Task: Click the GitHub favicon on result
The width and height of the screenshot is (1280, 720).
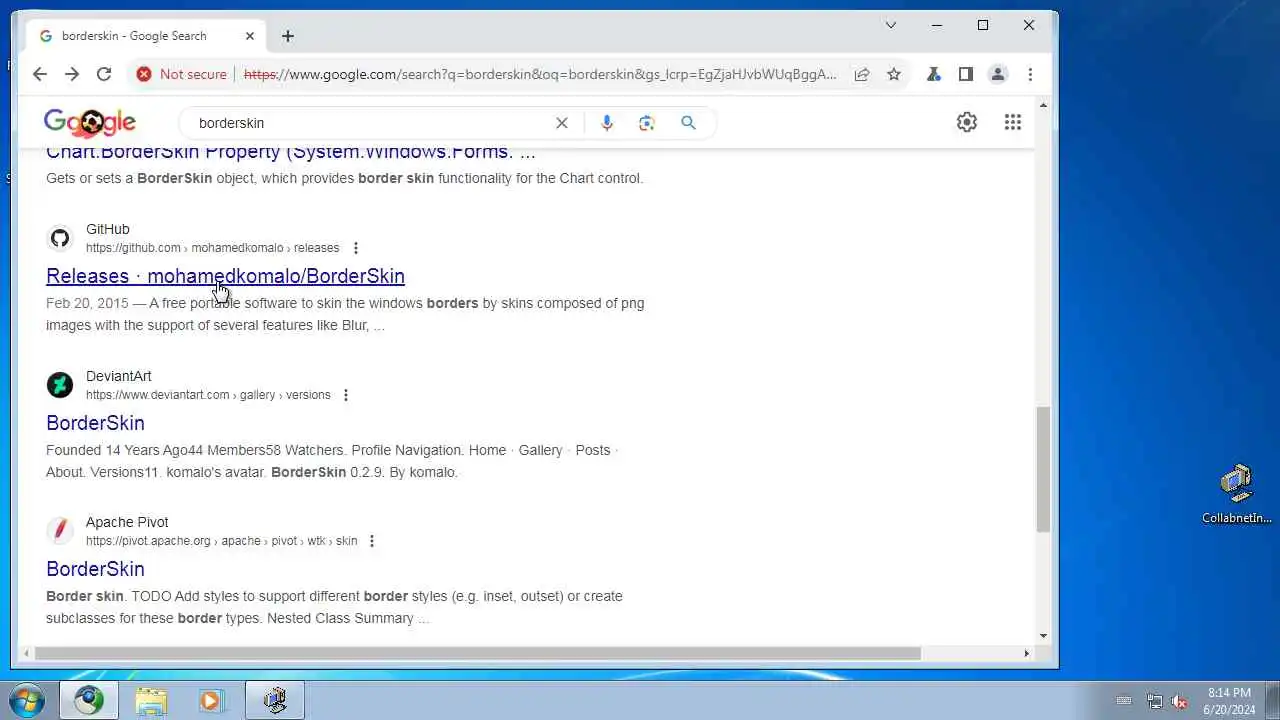Action: click(x=60, y=238)
